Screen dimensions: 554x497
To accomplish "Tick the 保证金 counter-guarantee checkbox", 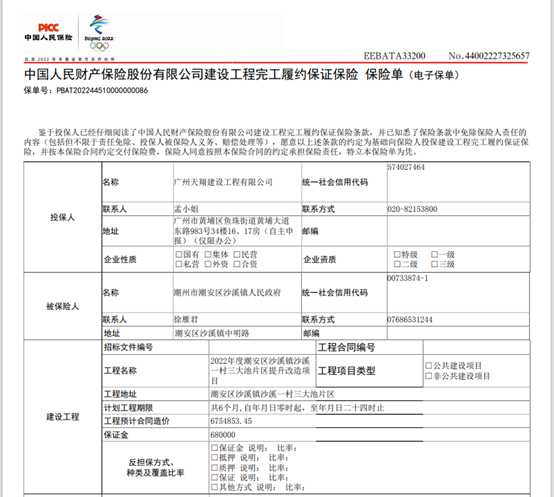I will tap(214, 448).
